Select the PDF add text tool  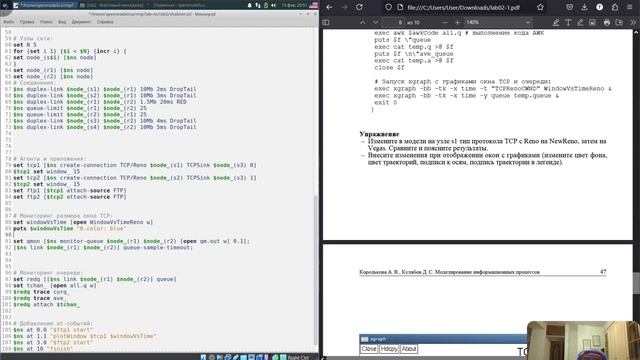568,22
